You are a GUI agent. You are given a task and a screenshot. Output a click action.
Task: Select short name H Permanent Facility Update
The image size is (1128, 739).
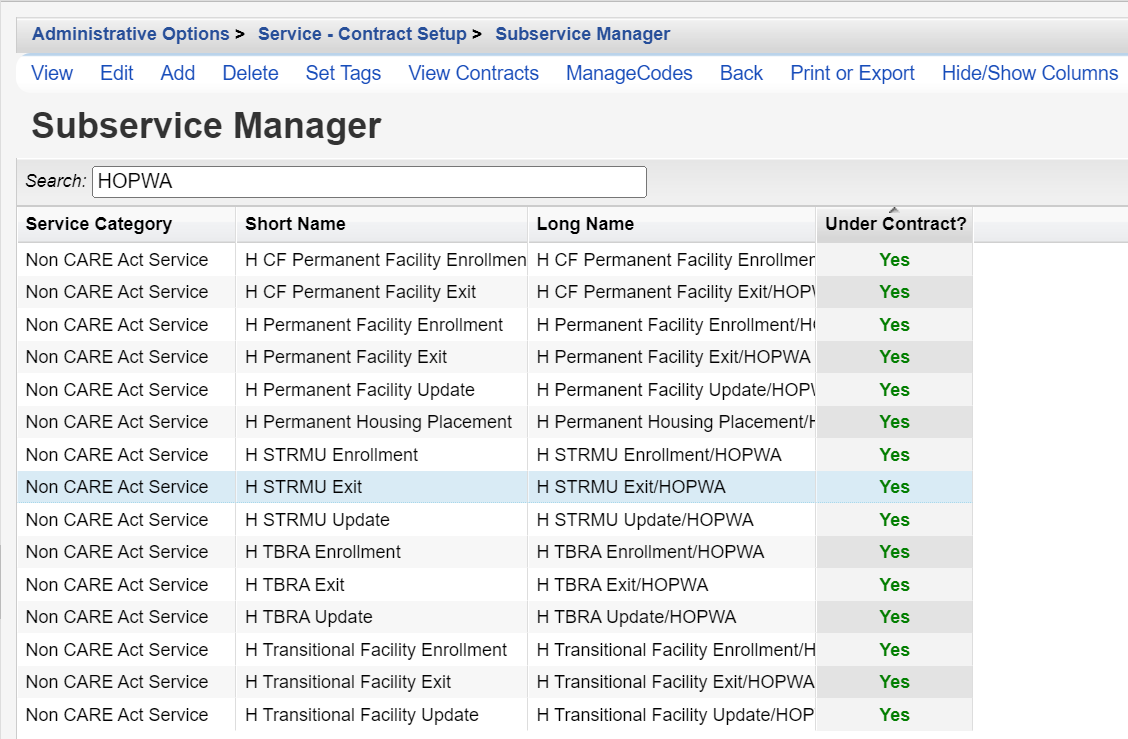point(360,390)
